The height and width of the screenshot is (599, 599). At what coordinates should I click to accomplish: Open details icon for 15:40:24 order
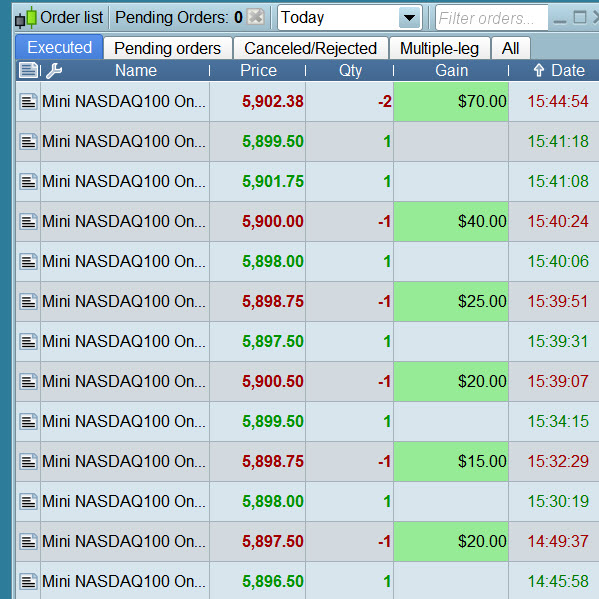(x=28, y=222)
